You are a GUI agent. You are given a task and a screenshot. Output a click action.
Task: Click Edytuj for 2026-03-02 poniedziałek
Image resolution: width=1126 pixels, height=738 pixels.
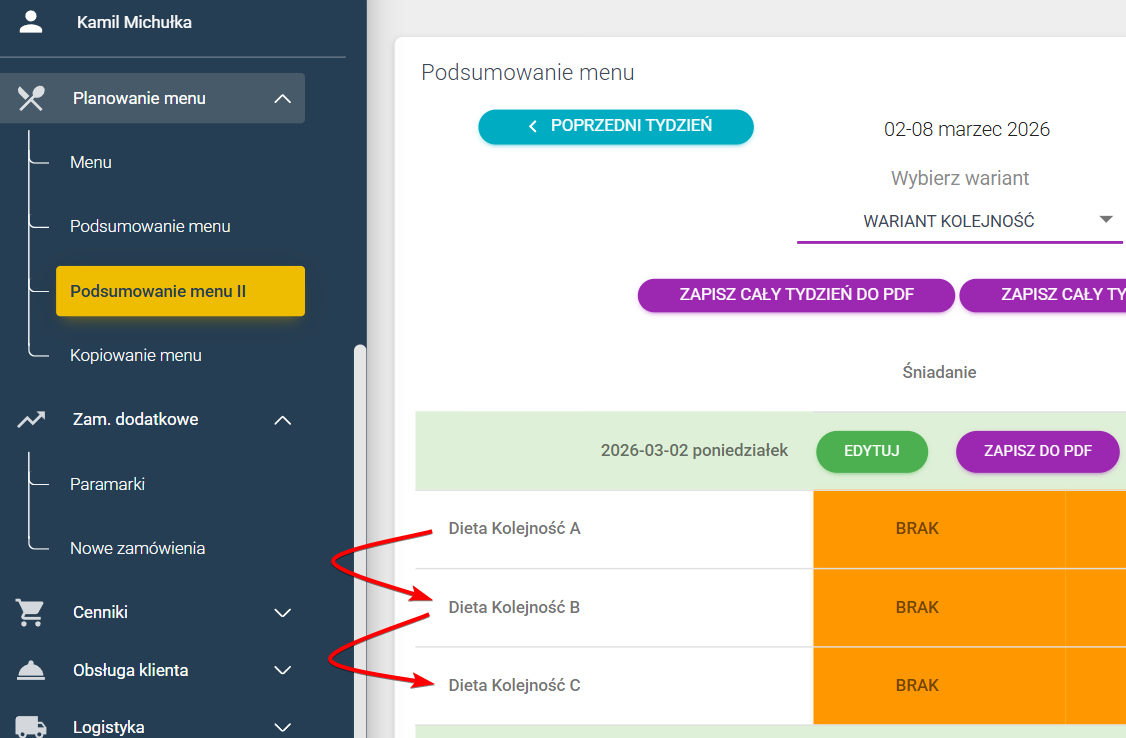[x=872, y=452]
